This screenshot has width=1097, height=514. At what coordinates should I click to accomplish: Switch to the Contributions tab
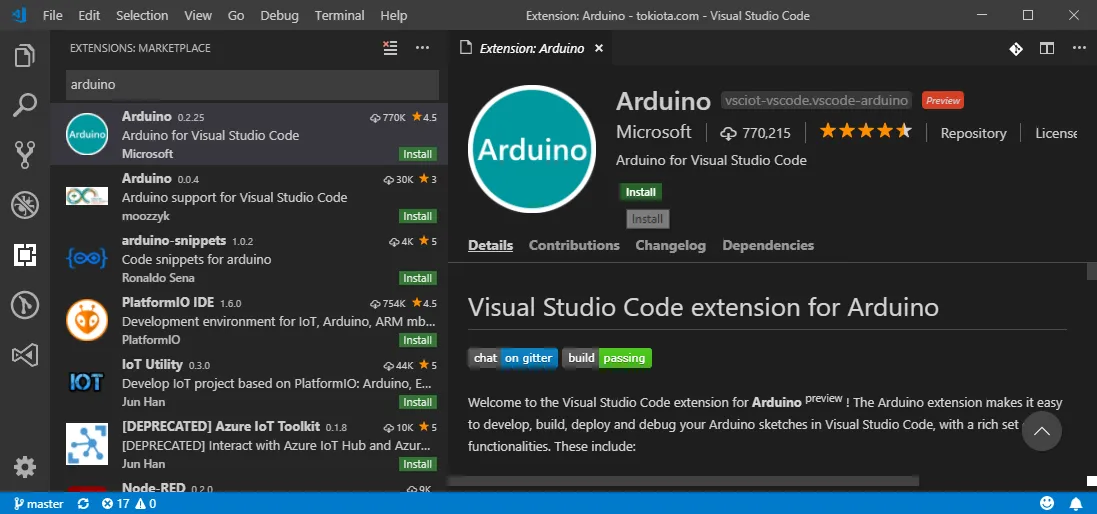(574, 245)
